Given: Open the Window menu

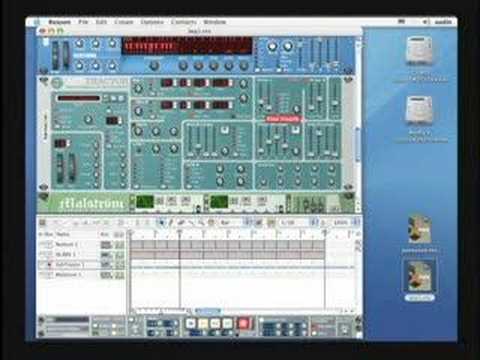Looking at the screenshot, I should pyautogui.click(x=215, y=22).
